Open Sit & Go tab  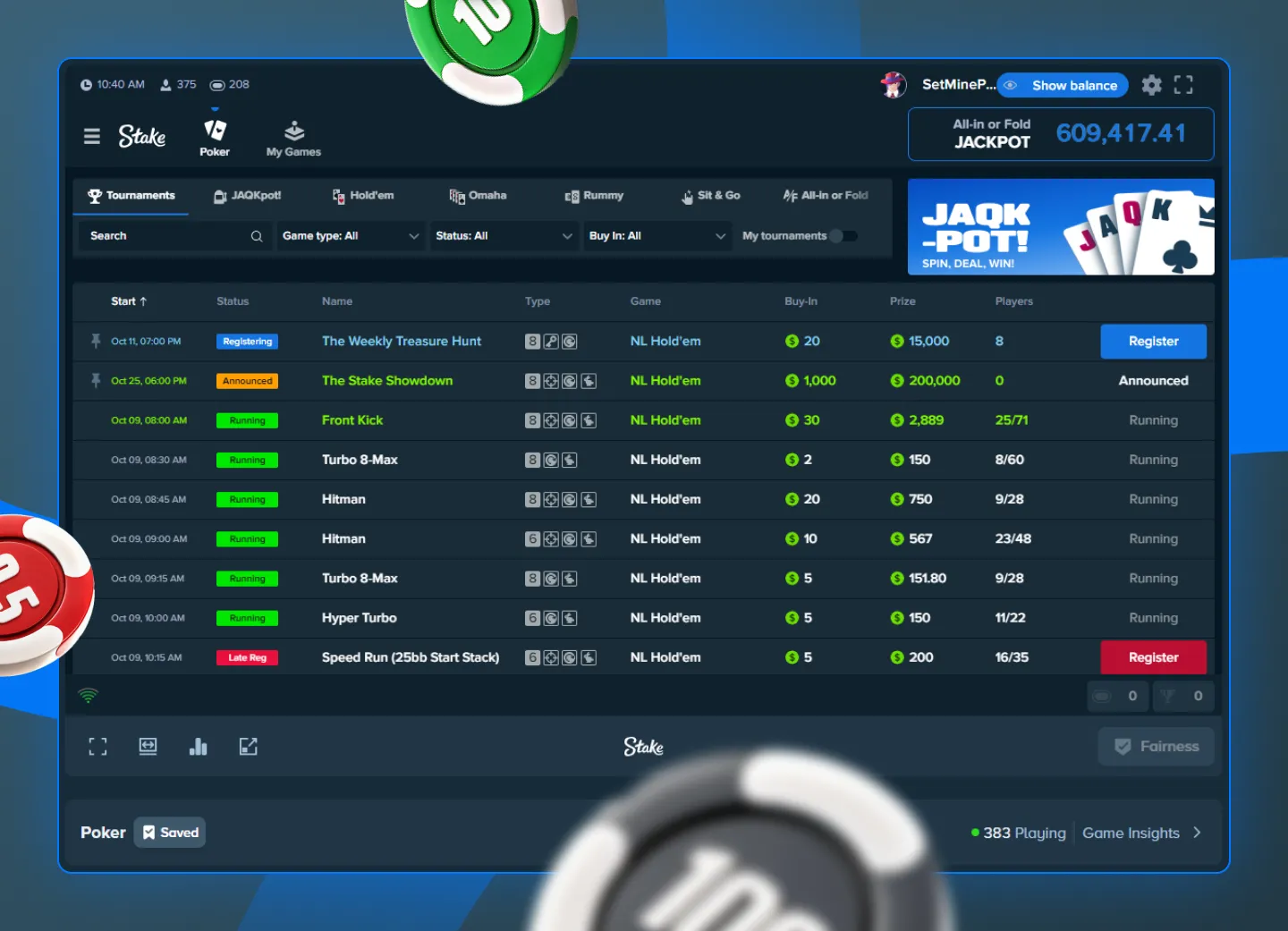(x=711, y=196)
